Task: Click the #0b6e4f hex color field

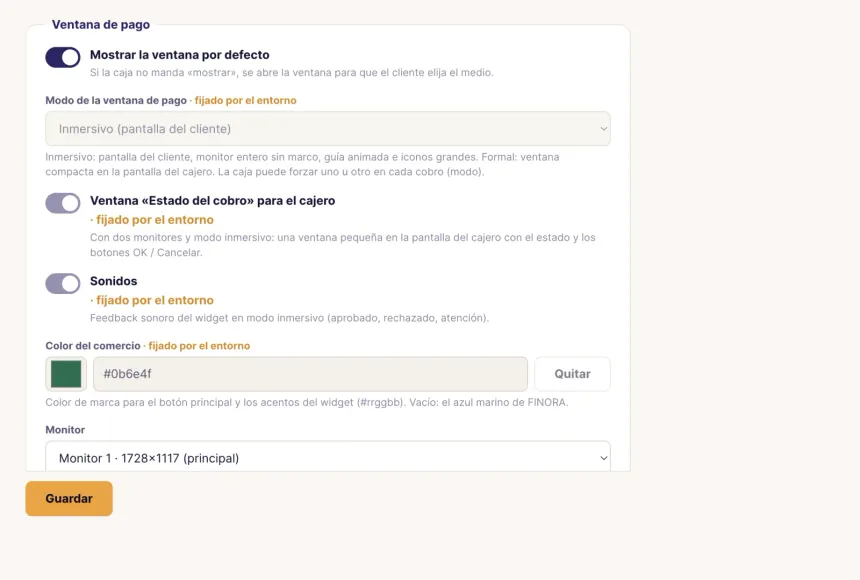Action: [310, 374]
